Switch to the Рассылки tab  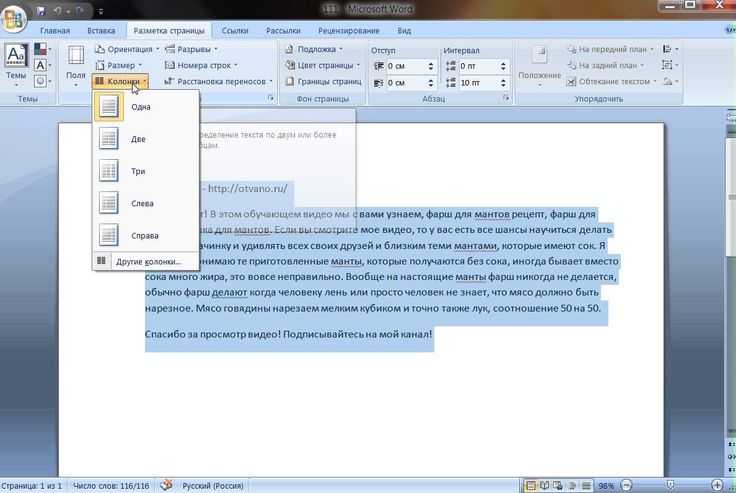pyautogui.click(x=283, y=31)
